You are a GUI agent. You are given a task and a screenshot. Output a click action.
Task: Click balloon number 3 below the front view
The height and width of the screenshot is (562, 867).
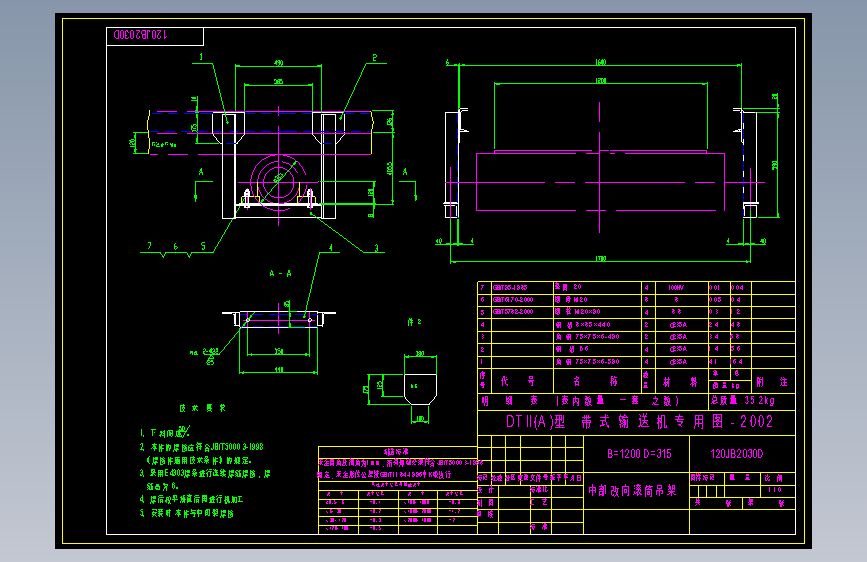377,248
